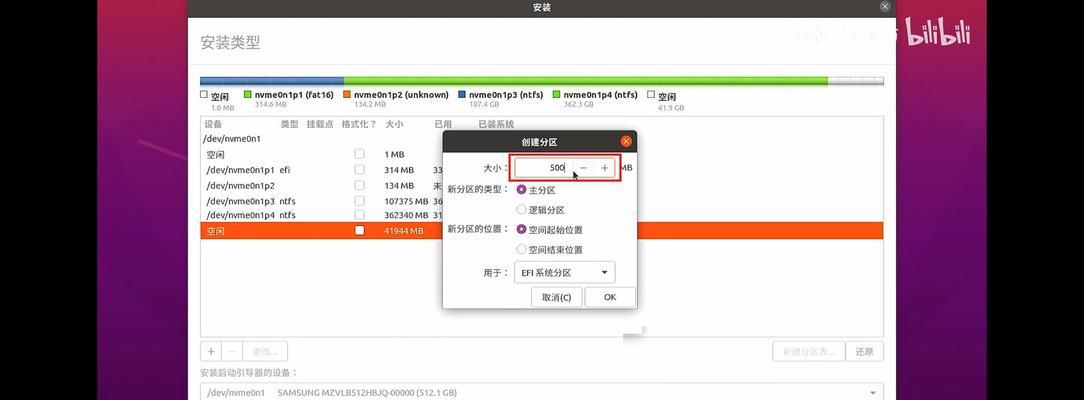
Task: Close the 安装 installer window
Action: point(885,6)
